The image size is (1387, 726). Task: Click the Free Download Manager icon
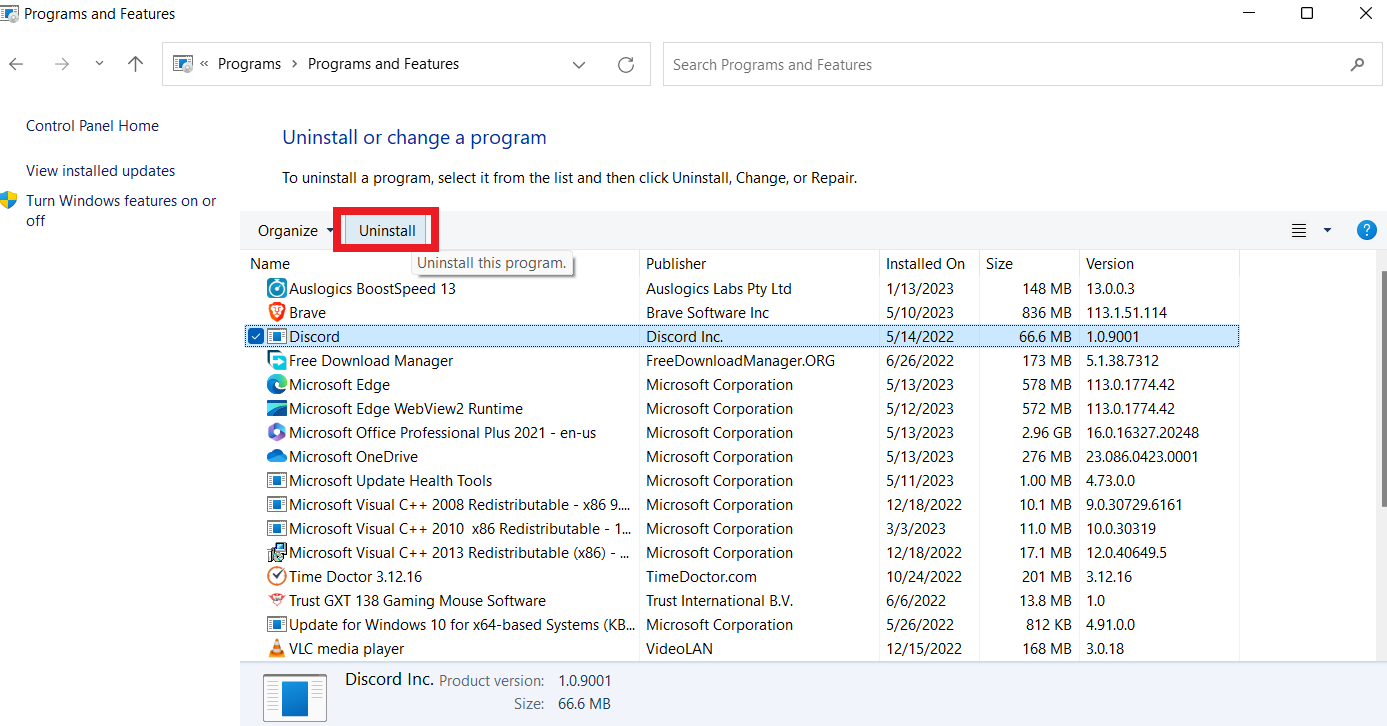tap(277, 360)
